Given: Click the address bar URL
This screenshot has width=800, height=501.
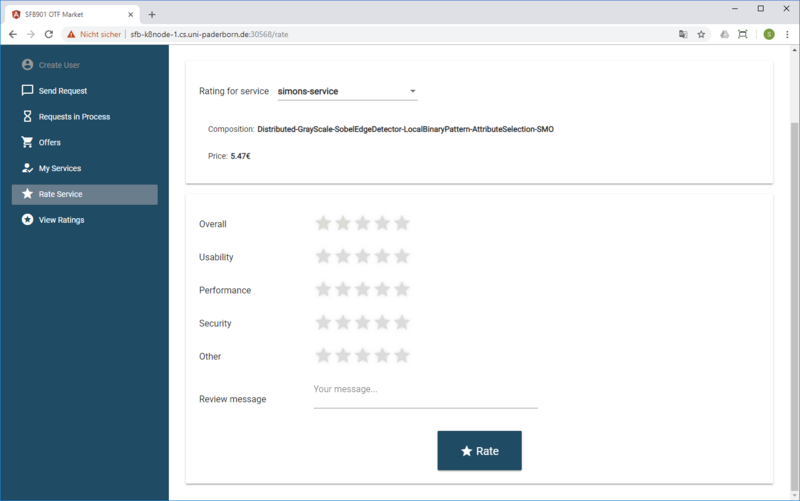Looking at the screenshot, I should tap(209, 34).
